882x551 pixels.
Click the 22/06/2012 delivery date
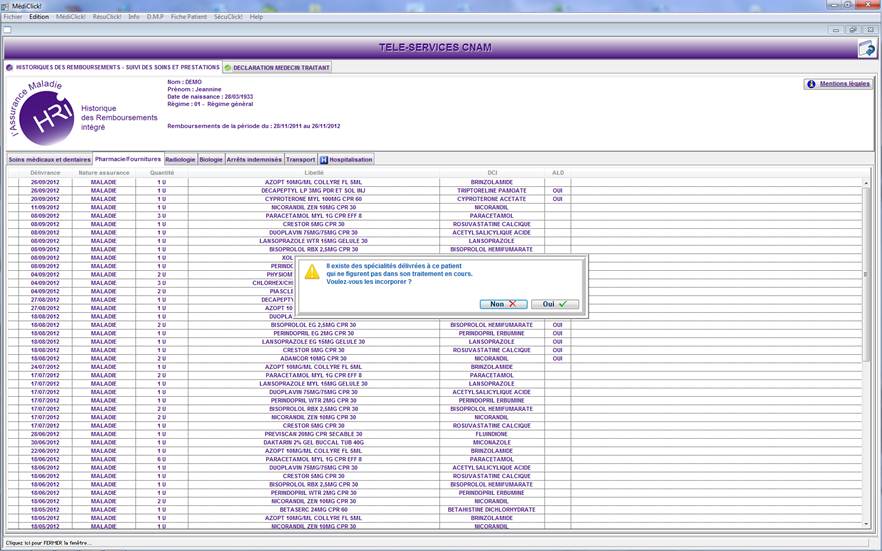pyautogui.click(x=45, y=451)
